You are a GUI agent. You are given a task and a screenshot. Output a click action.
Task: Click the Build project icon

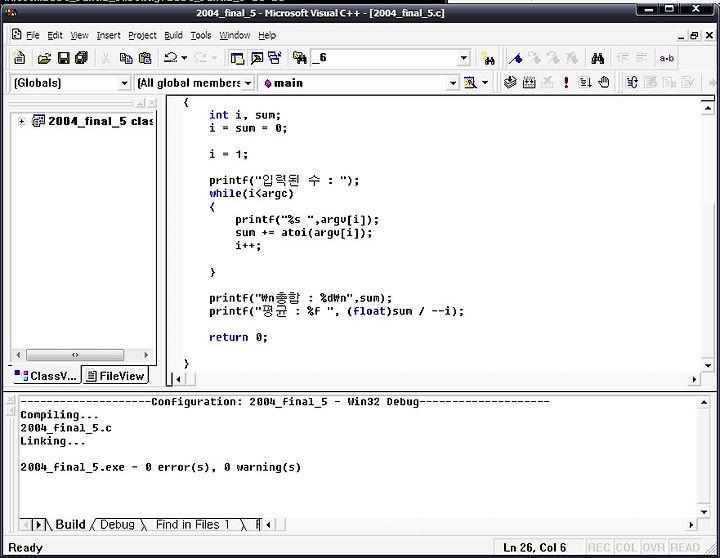[x=529, y=83]
